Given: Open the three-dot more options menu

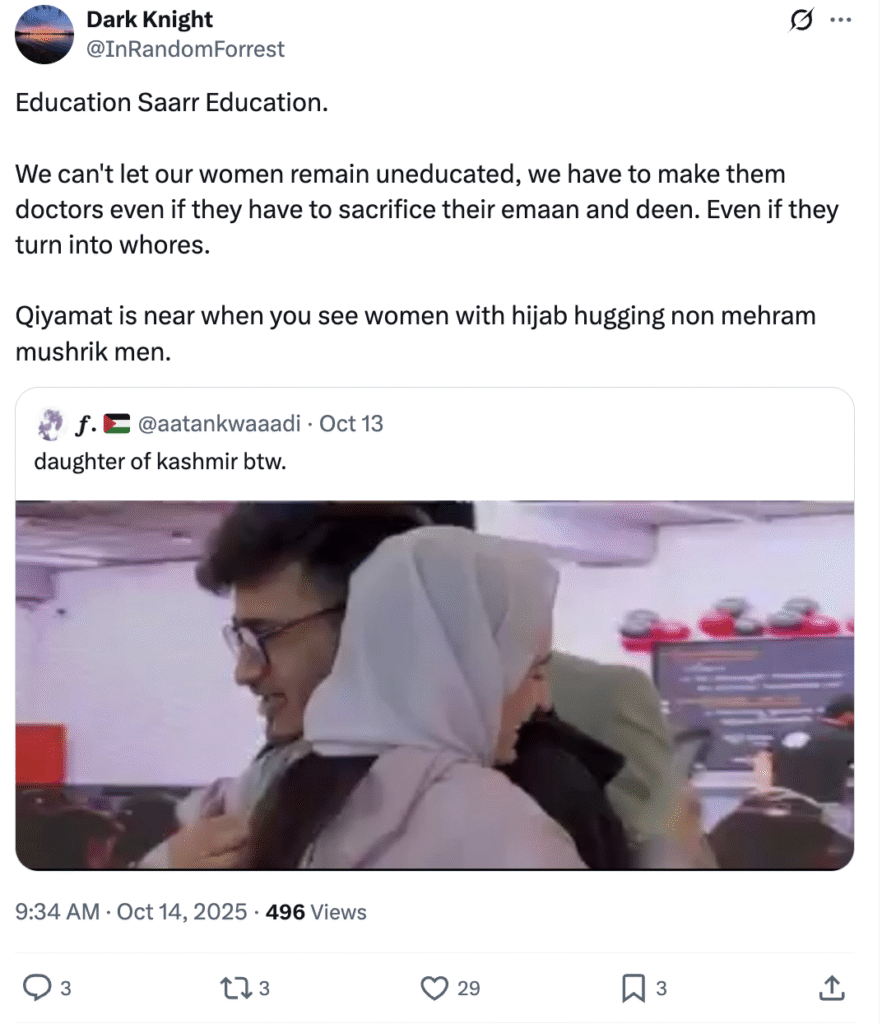Looking at the screenshot, I should 840,20.
